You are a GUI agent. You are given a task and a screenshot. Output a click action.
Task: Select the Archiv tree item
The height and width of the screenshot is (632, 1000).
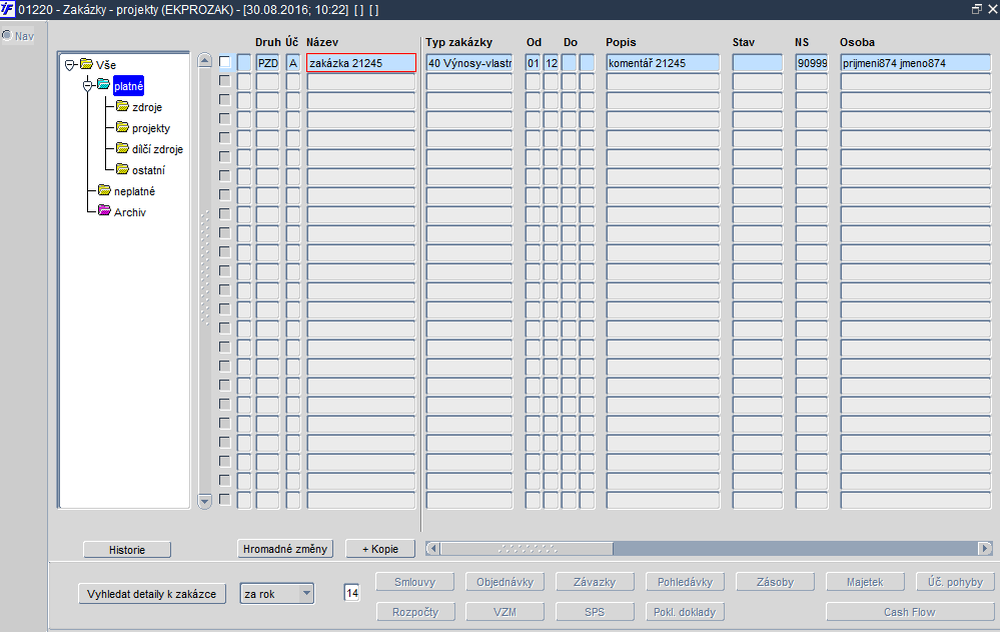pos(130,212)
